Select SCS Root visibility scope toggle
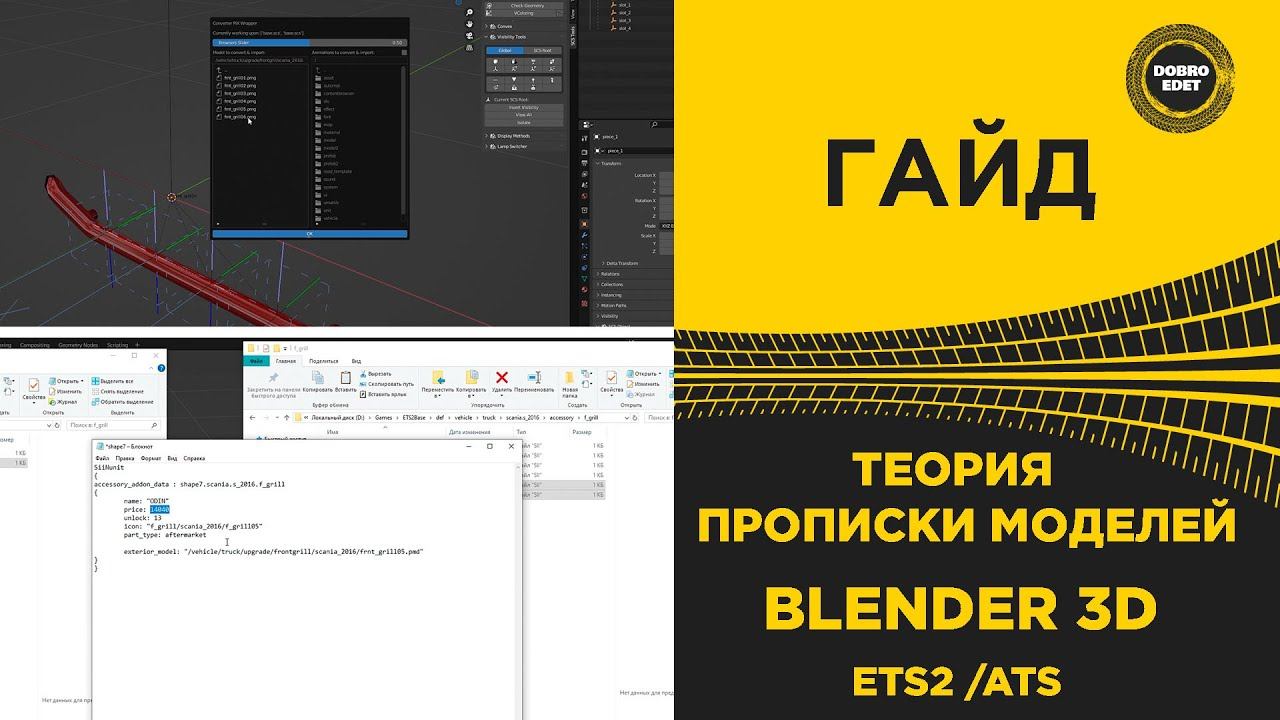Screen dimensions: 1280x720 [541, 49]
